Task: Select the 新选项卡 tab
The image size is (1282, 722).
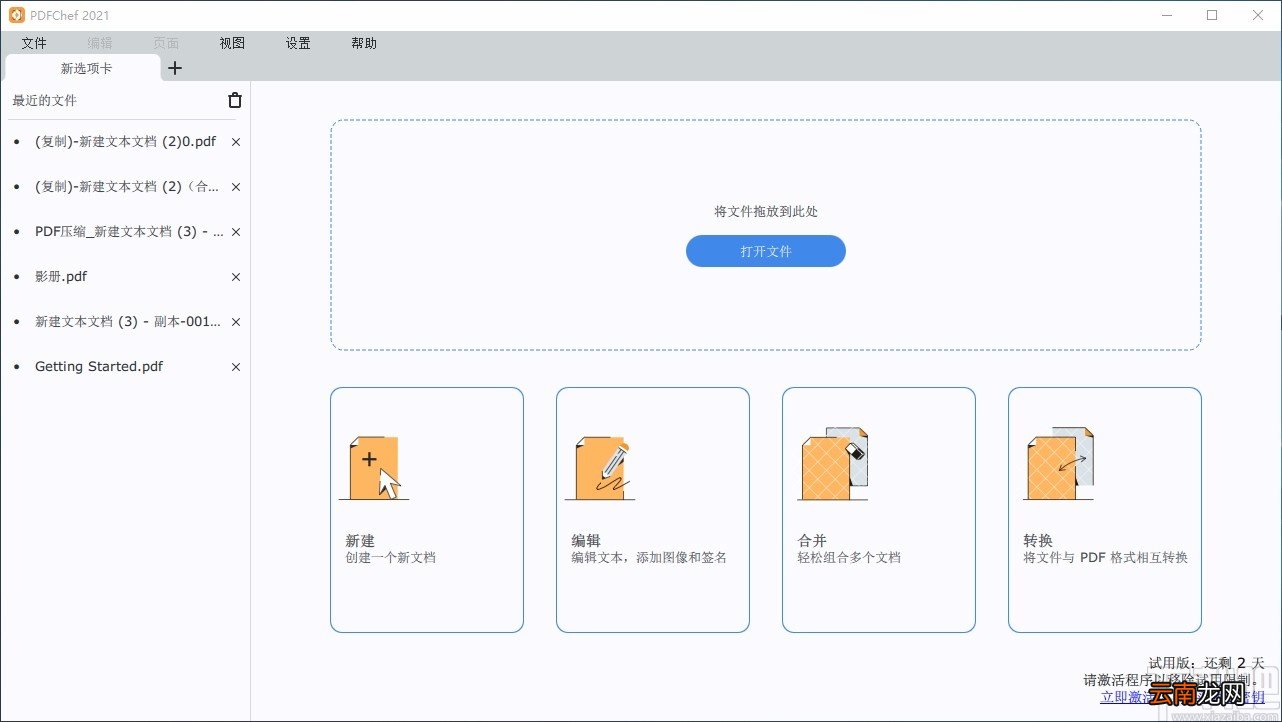Action: point(83,68)
